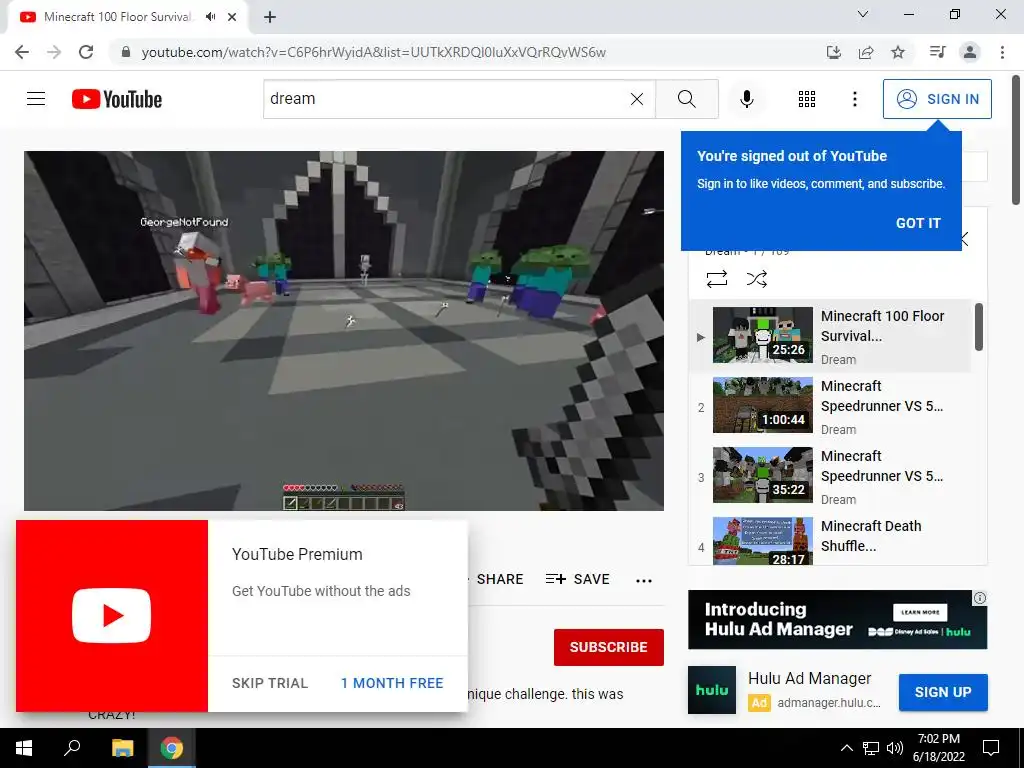Toggle shuffle playlist icon

pyautogui.click(x=756, y=280)
